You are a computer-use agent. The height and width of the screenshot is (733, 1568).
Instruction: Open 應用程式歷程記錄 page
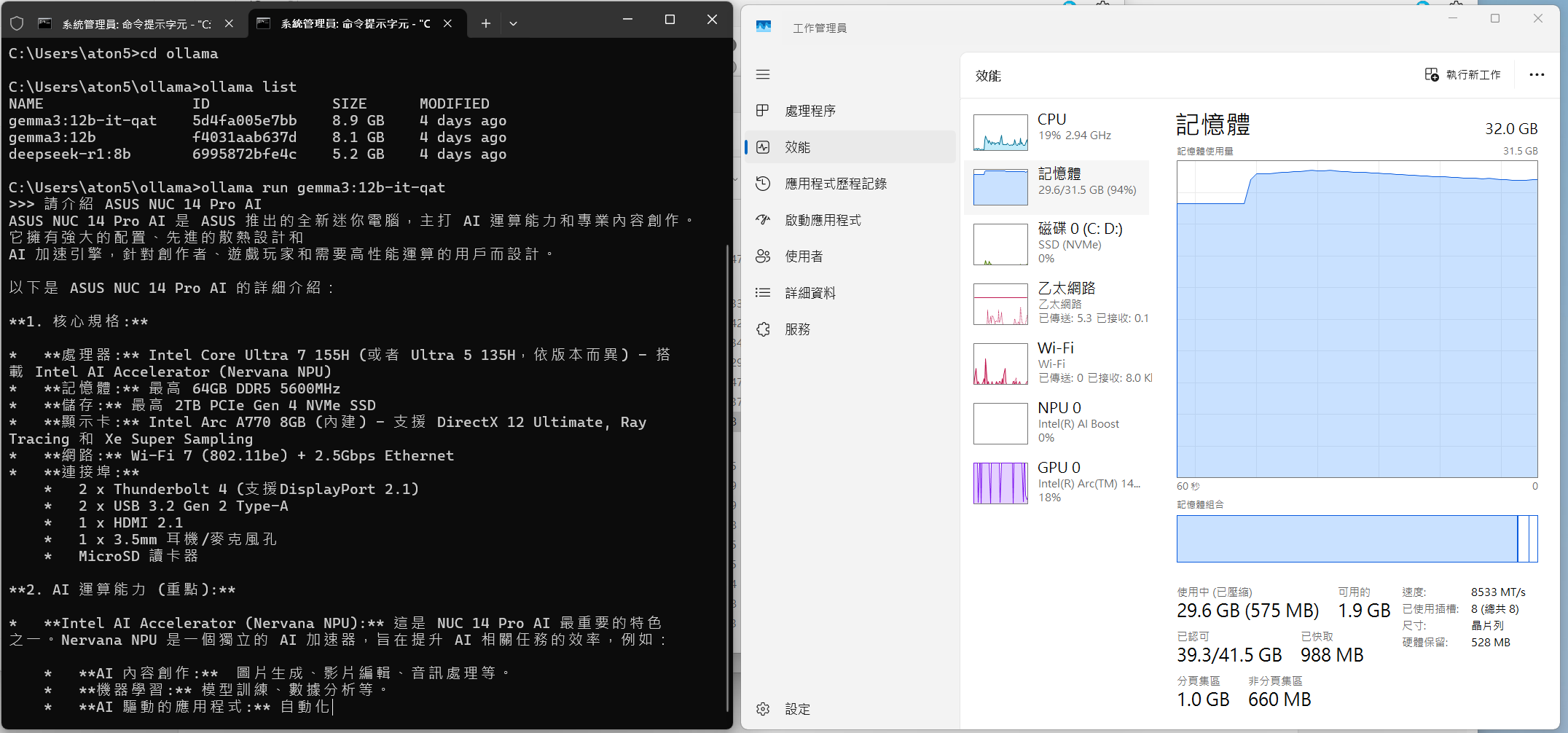tap(836, 184)
